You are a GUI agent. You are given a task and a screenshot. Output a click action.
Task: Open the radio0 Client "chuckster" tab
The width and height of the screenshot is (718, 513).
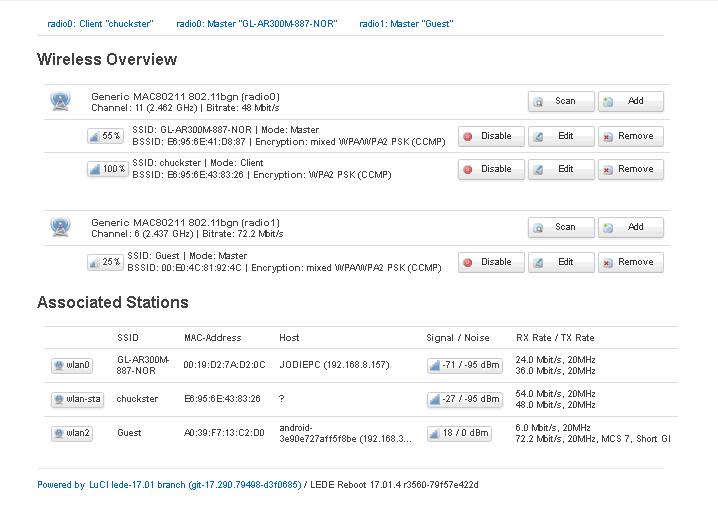tap(100, 24)
